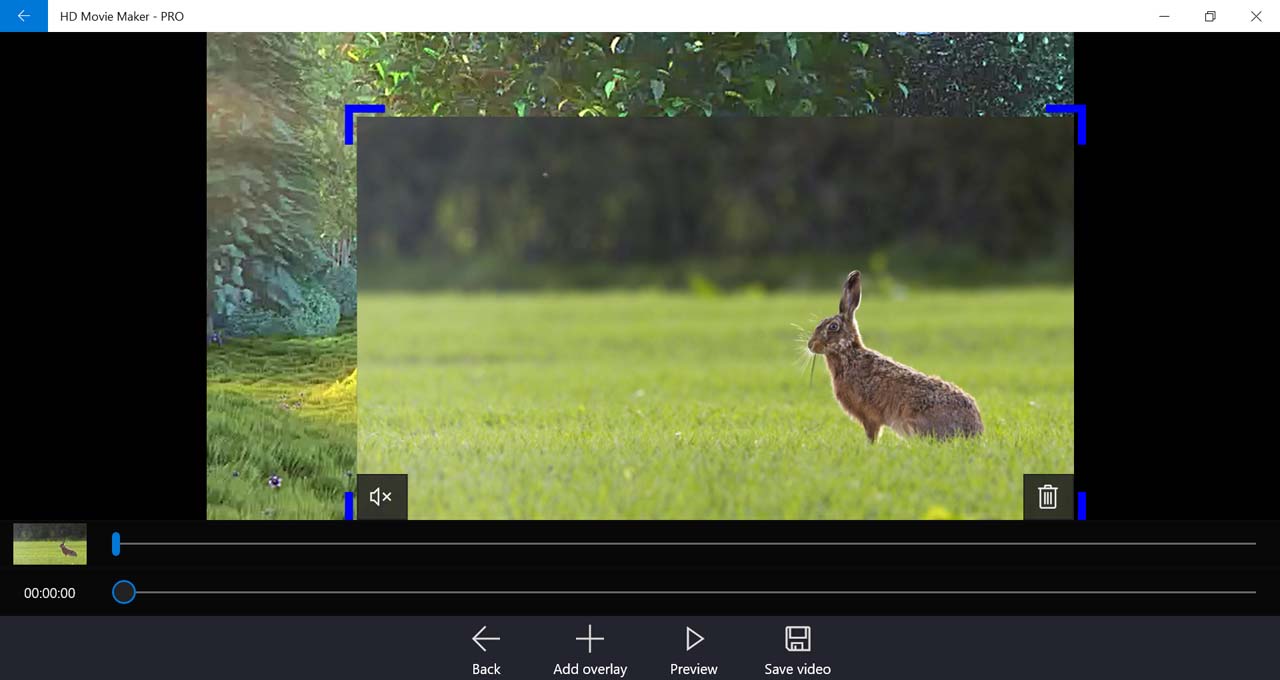1280x680 pixels.
Task: Click the top-left blue corner resize handle
Action: (354, 113)
